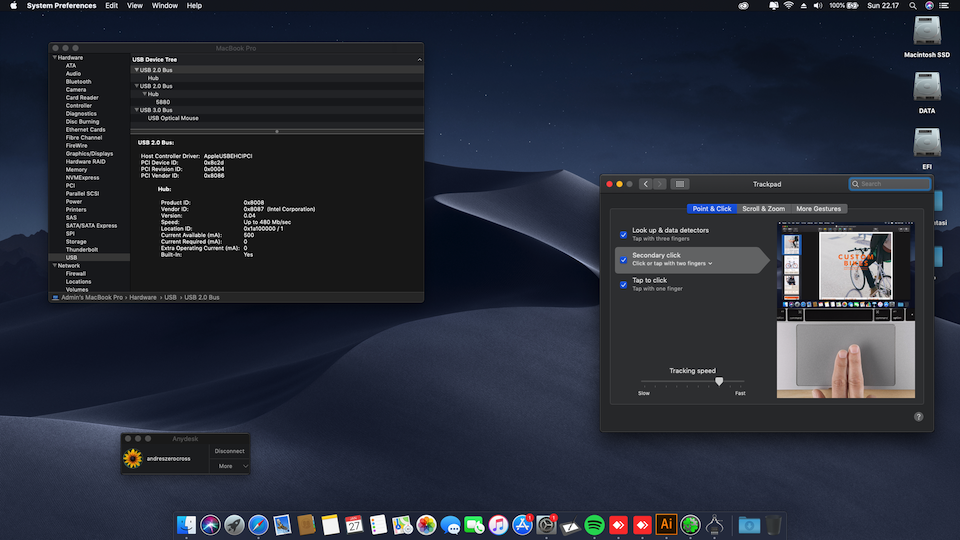Open Reminders icon in Dock
This screenshot has height=540, width=960.
point(378,525)
